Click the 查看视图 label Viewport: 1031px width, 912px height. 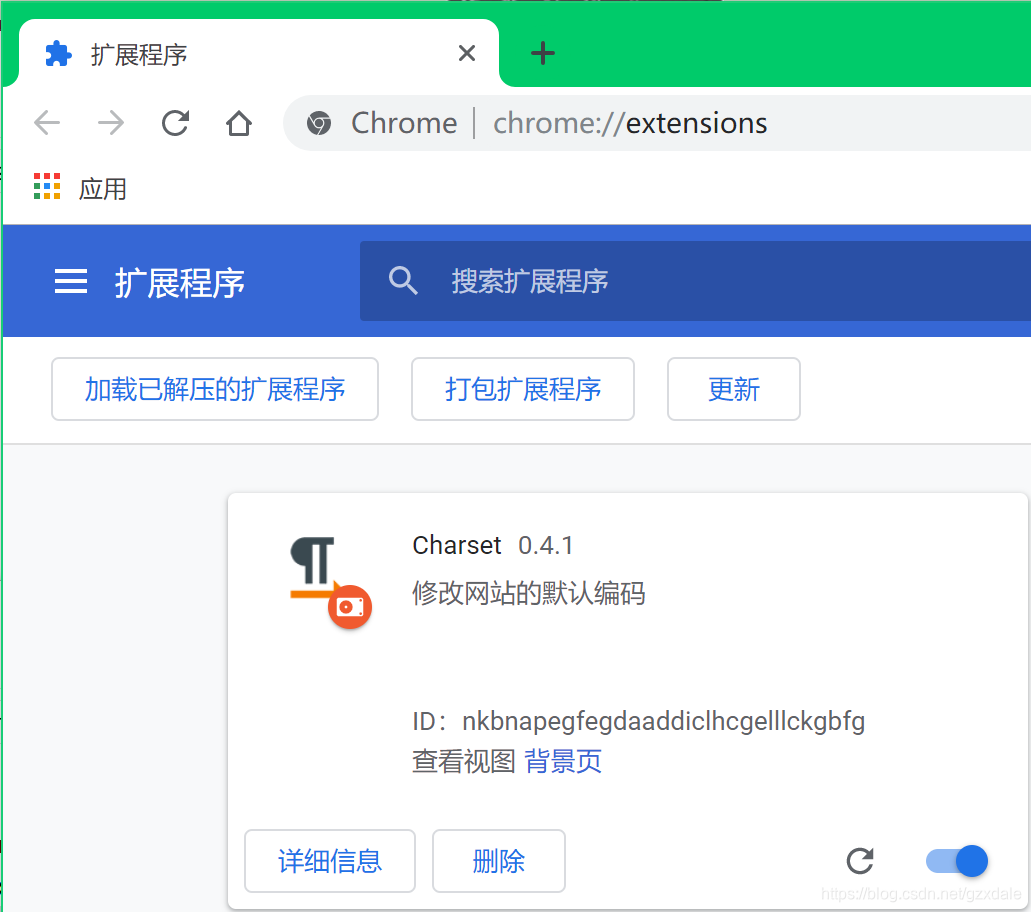464,761
